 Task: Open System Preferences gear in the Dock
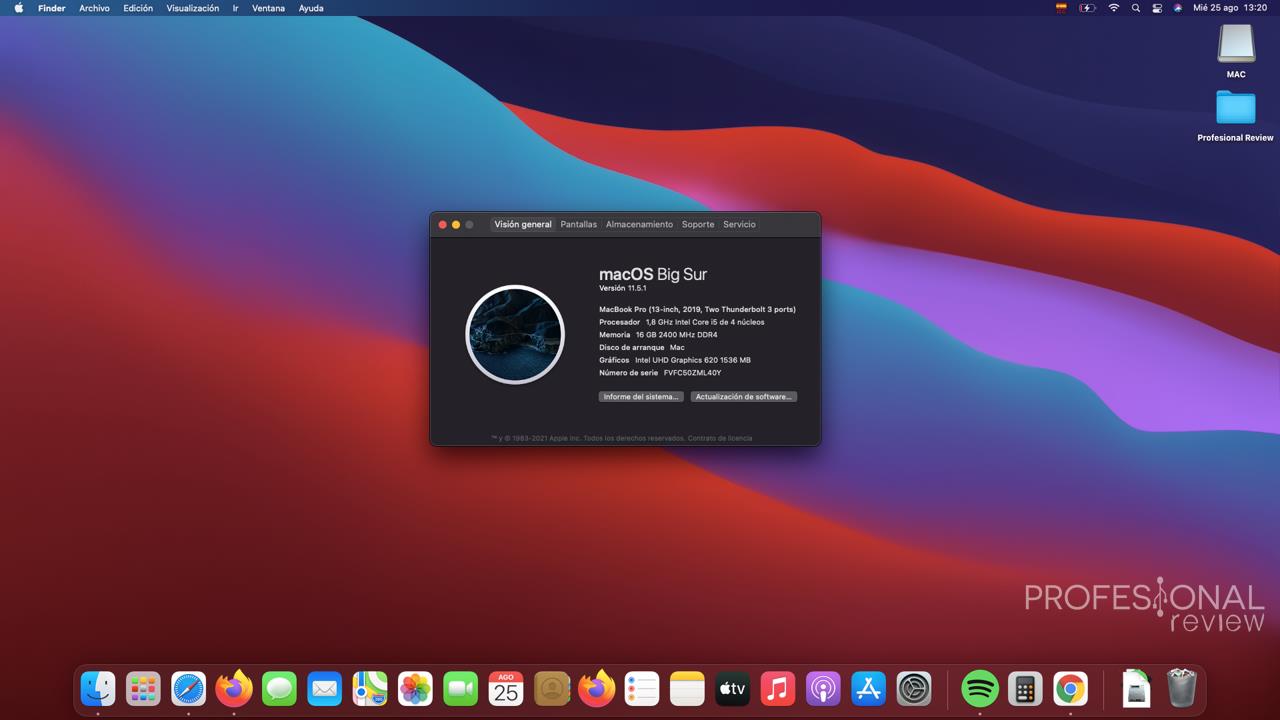[914, 688]
